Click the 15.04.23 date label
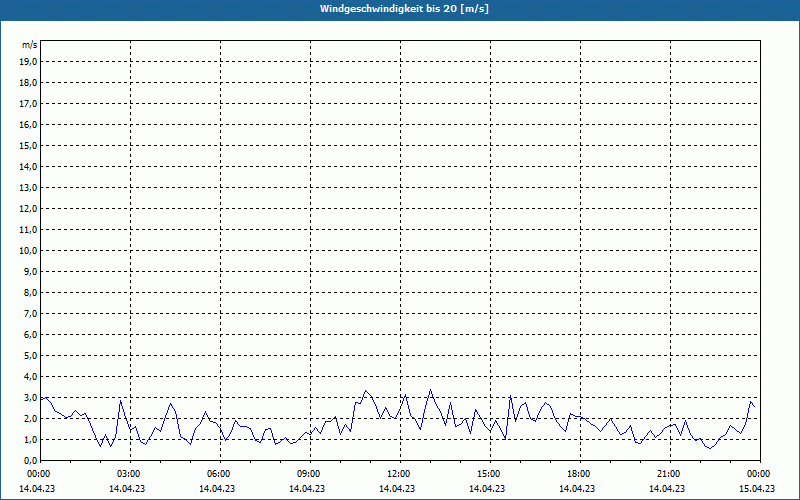800x500 pixels. coord(757,489)
